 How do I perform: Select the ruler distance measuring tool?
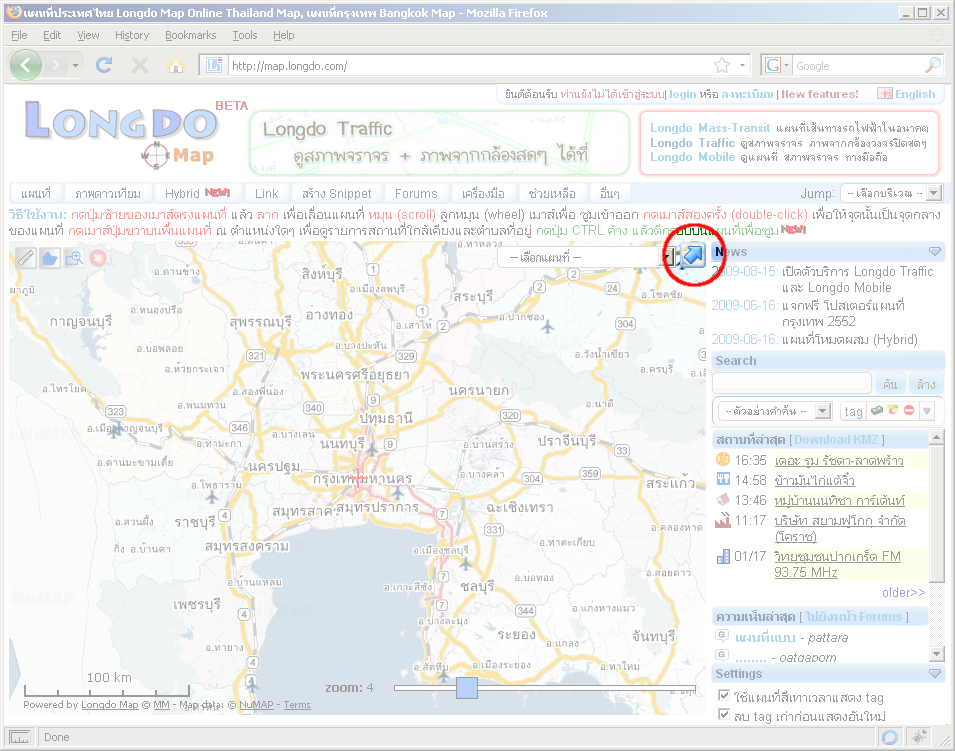pyautogui.click(x=25, y=258)
